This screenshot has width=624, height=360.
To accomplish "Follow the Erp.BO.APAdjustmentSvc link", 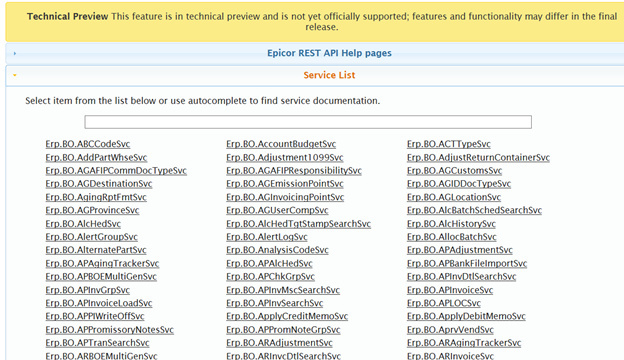I will click(x=460, y=250).
